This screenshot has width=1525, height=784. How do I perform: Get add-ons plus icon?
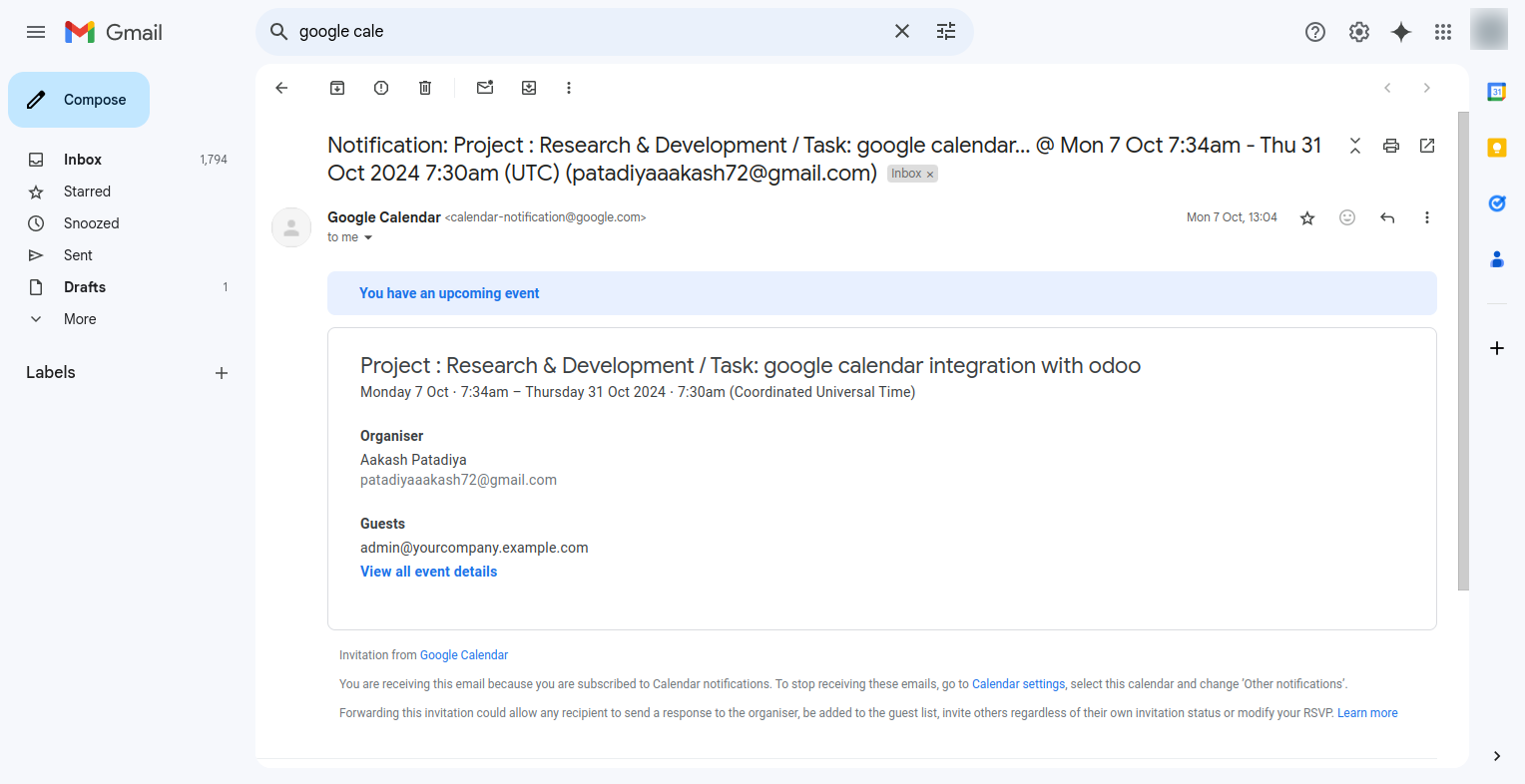tap(1497, 348)
